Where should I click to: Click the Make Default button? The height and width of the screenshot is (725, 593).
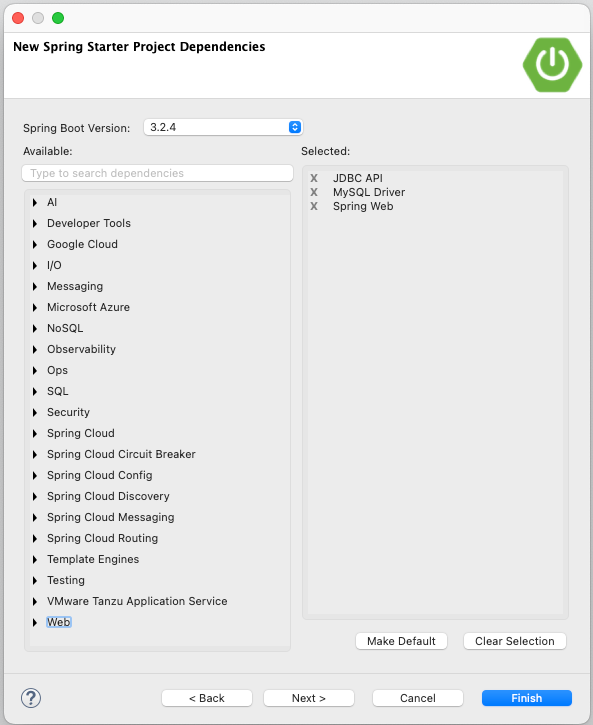pyautogui.click(x=401, y=641)
